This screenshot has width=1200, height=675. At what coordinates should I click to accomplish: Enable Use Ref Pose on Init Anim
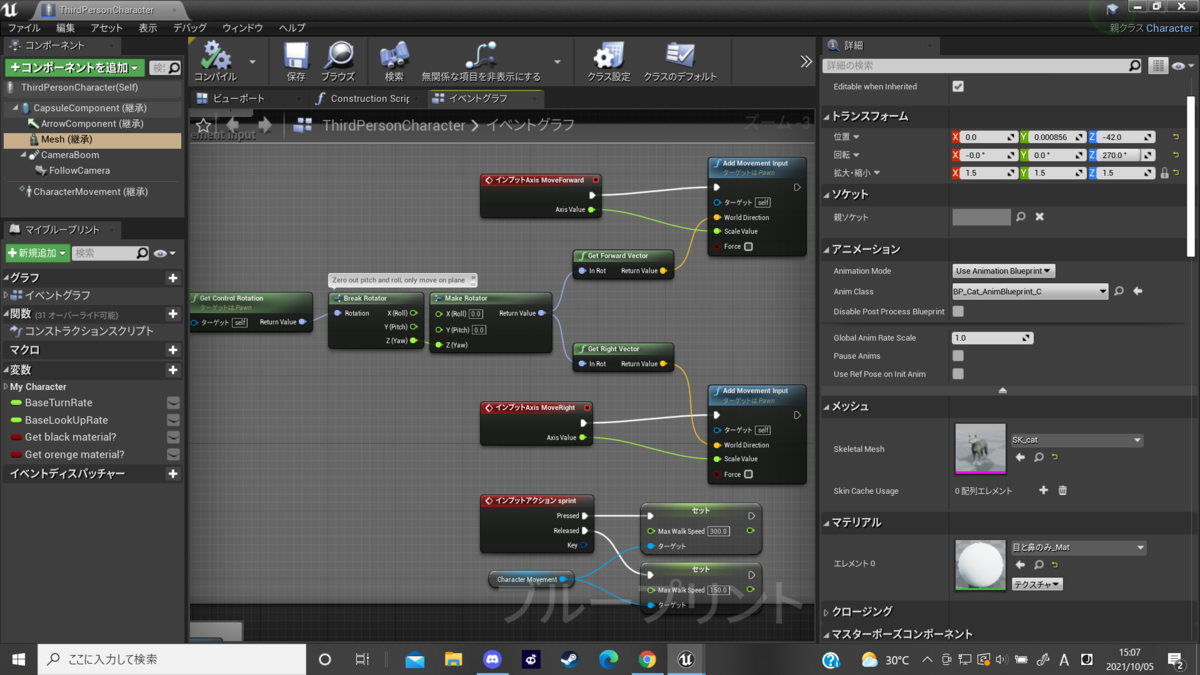(958, 374)
